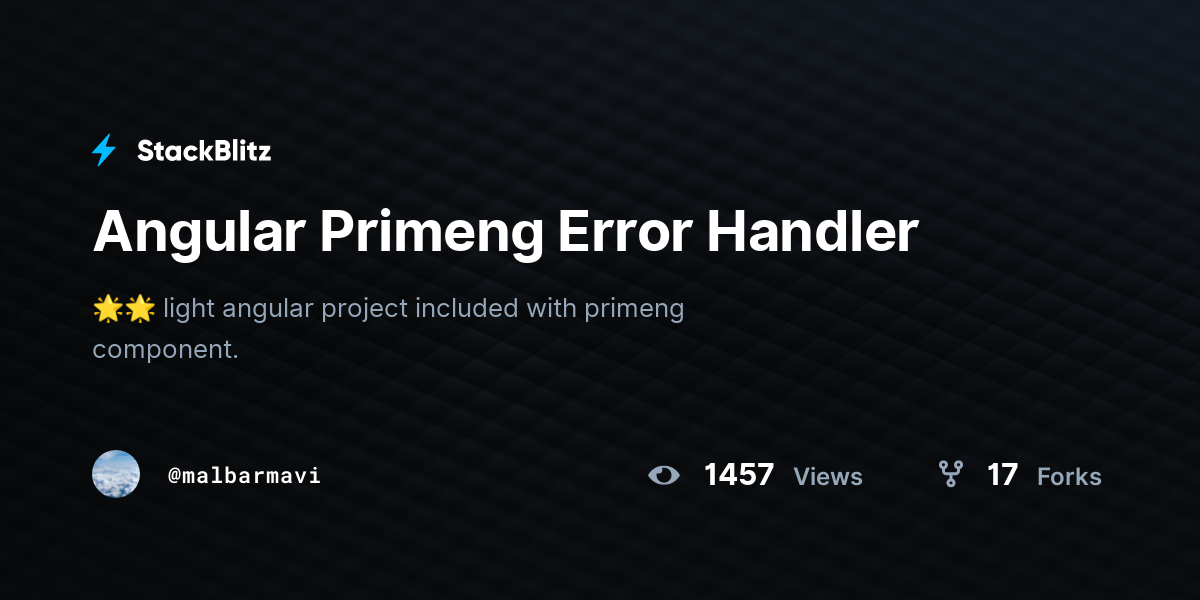Click the Forks label
This screenshot has height=600, width=1200.
click(1069, 477)
